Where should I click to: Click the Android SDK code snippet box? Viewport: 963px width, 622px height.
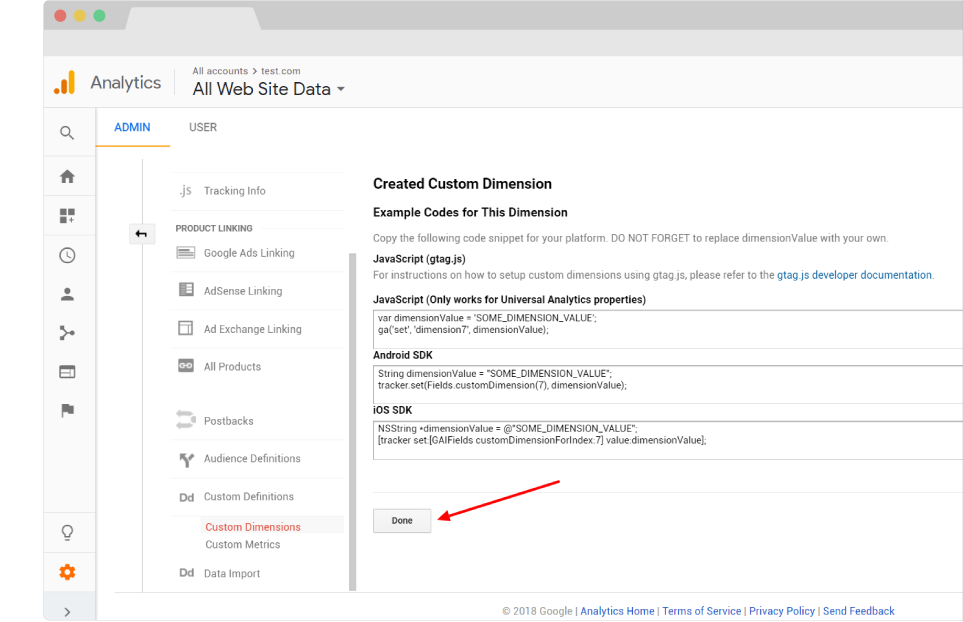click(x=667, y=380)
